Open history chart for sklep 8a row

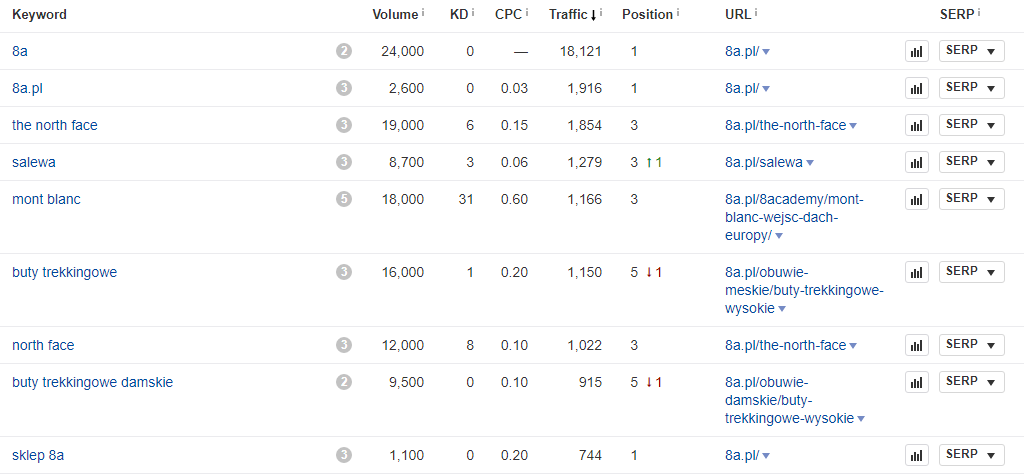[917, 455]
